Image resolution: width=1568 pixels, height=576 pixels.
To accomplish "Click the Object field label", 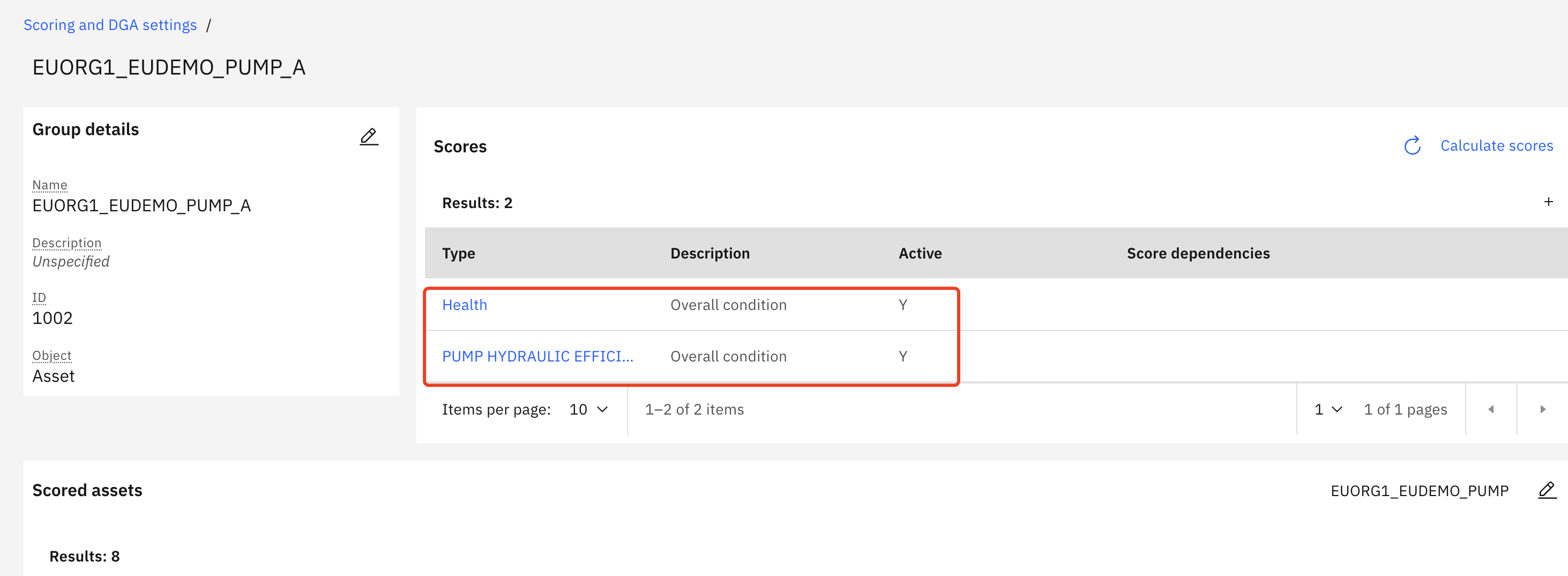I will click(52, 356).
